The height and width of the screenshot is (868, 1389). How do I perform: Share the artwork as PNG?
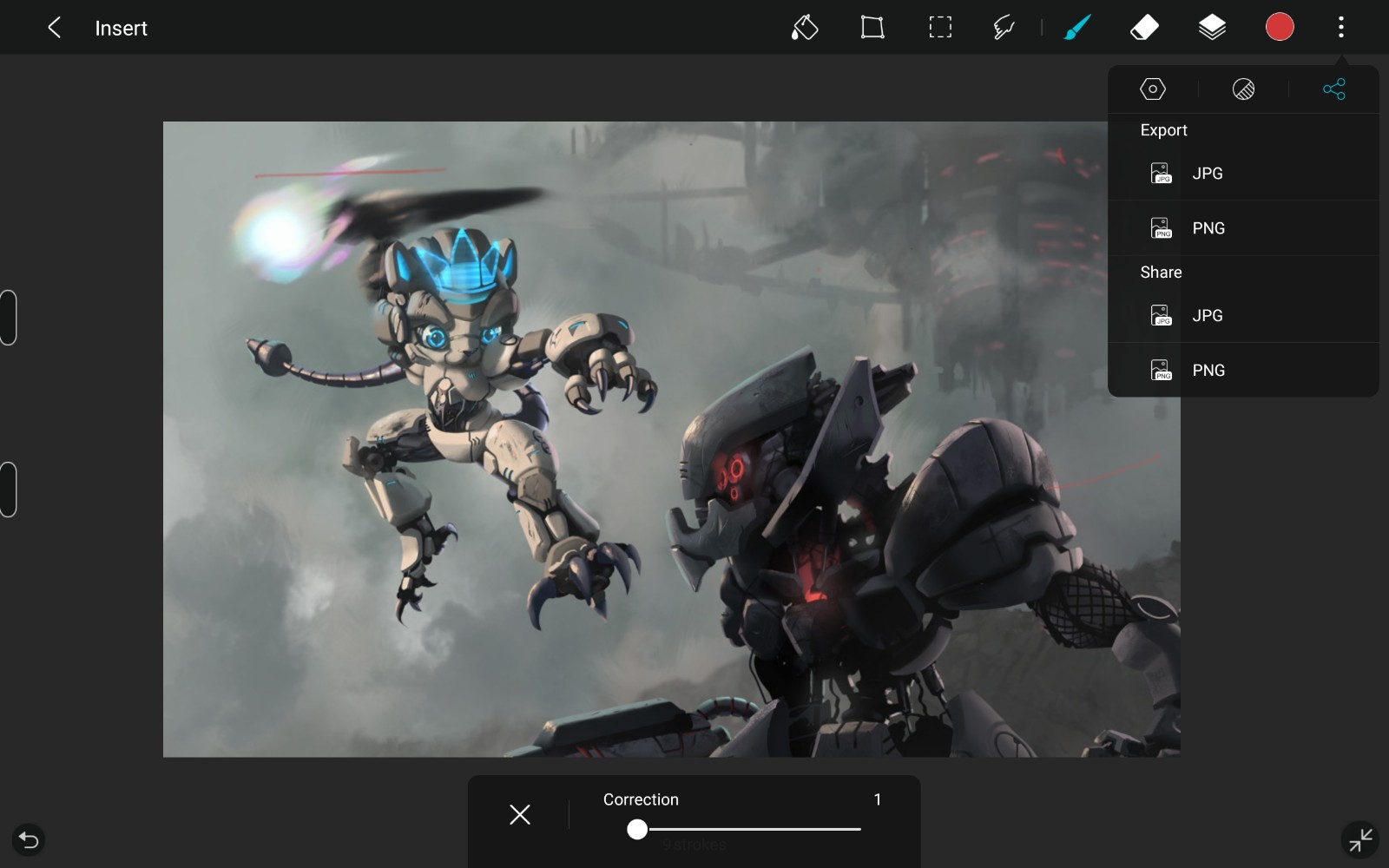(1208, 371)
